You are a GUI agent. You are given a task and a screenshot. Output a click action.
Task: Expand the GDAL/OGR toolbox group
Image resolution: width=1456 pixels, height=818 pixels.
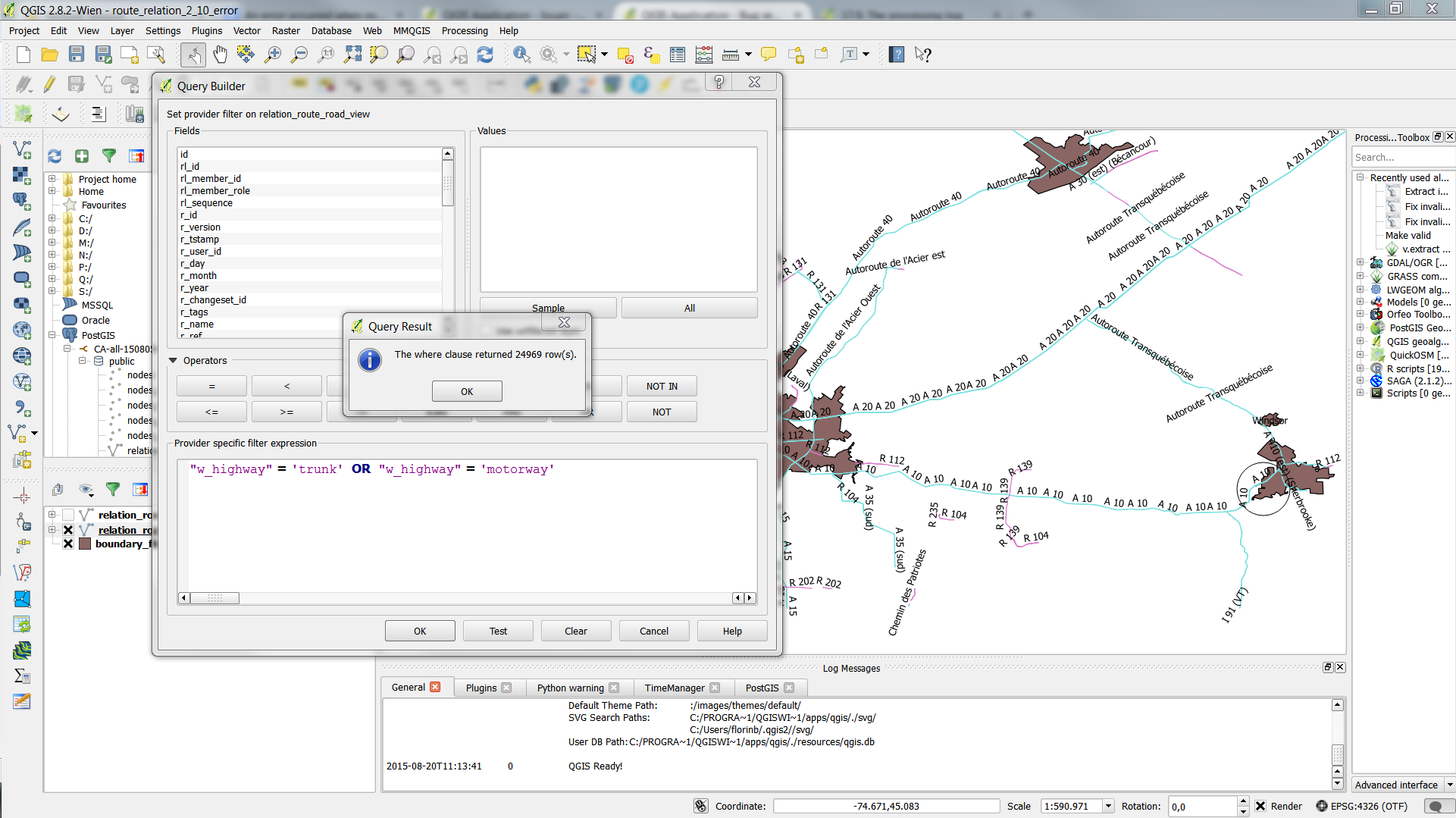[x=1360, y=263]
